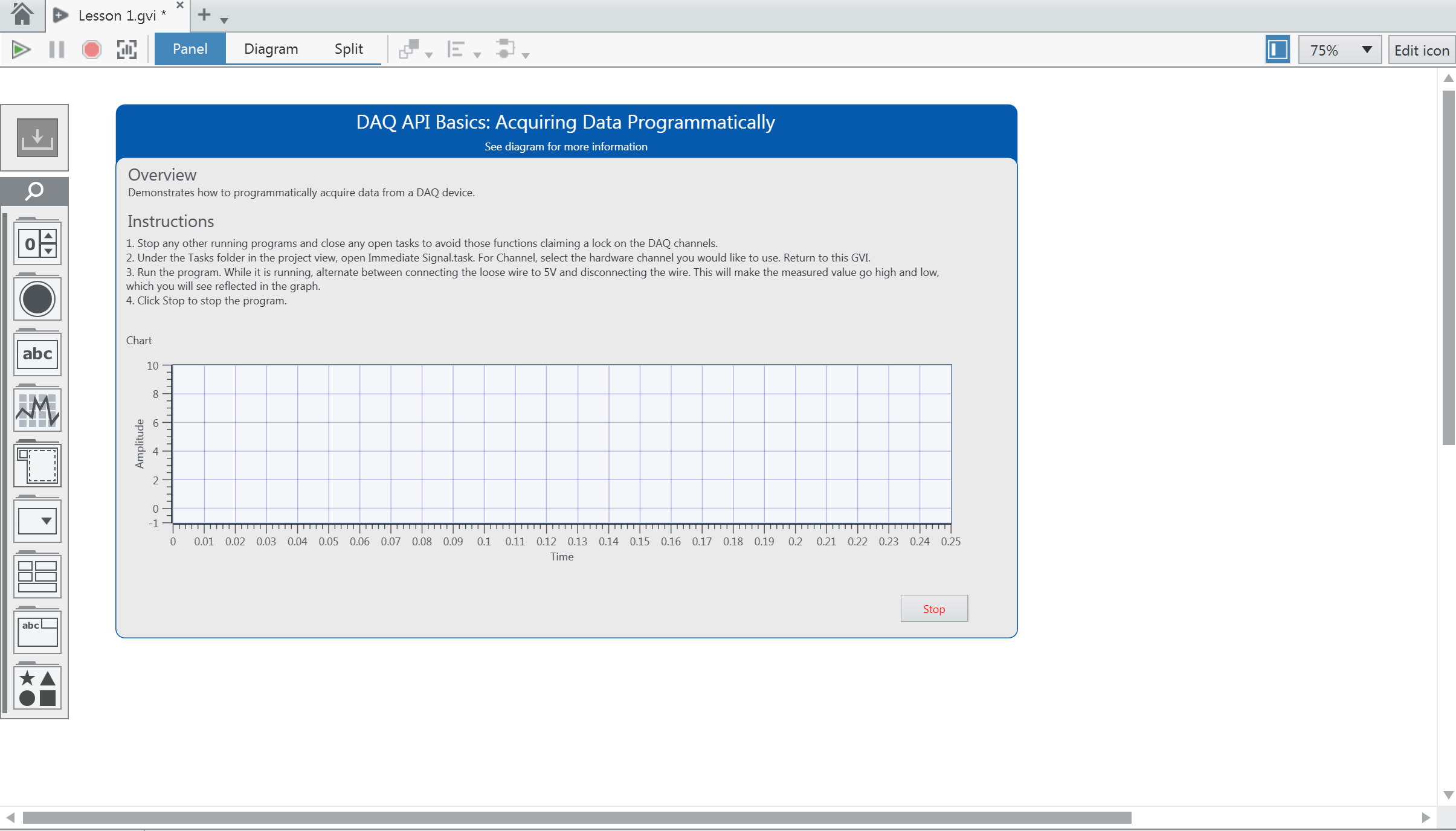Open the Graphs palette
Image resolution: width=1456 pixels, height=831 pixels.
click(37, 410)
